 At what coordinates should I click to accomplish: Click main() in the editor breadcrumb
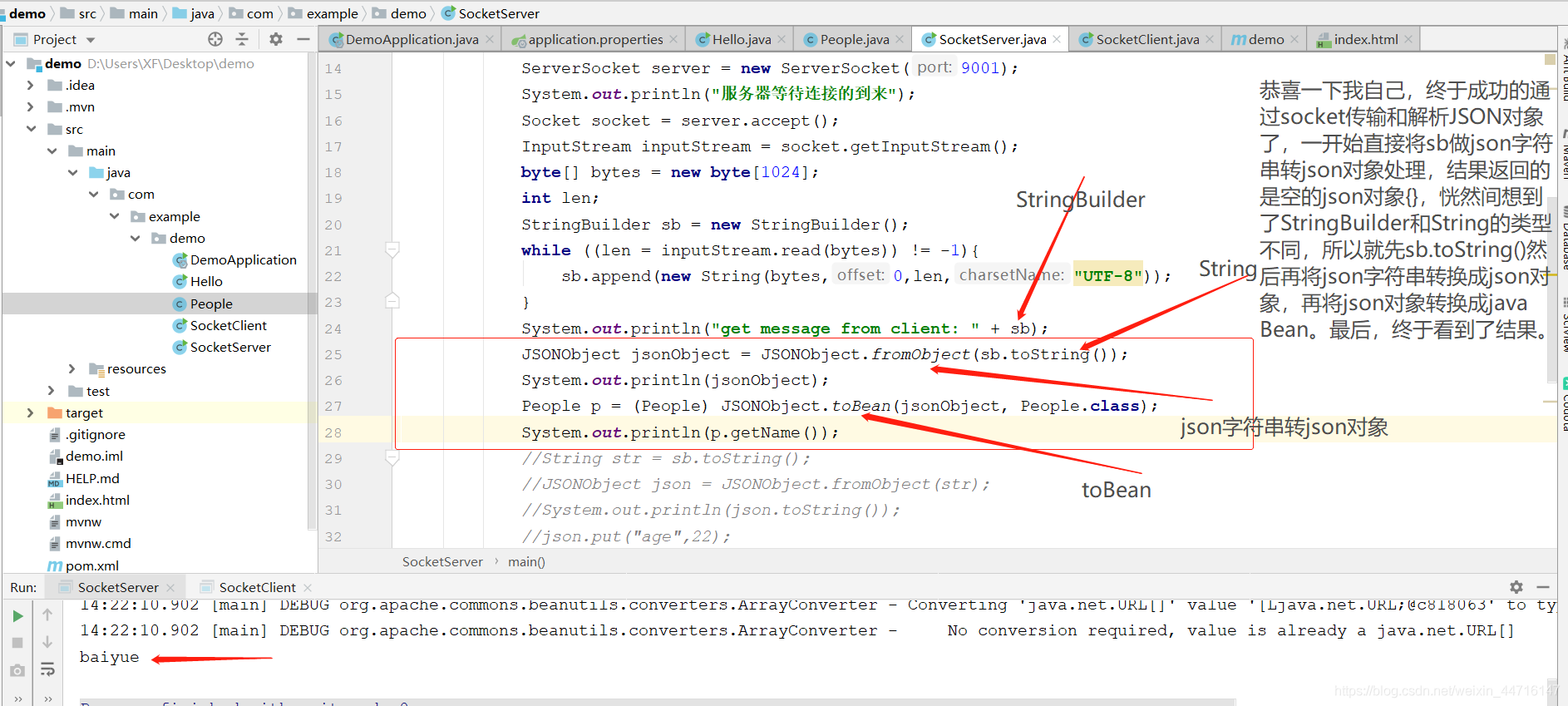[x=526, y=562]
